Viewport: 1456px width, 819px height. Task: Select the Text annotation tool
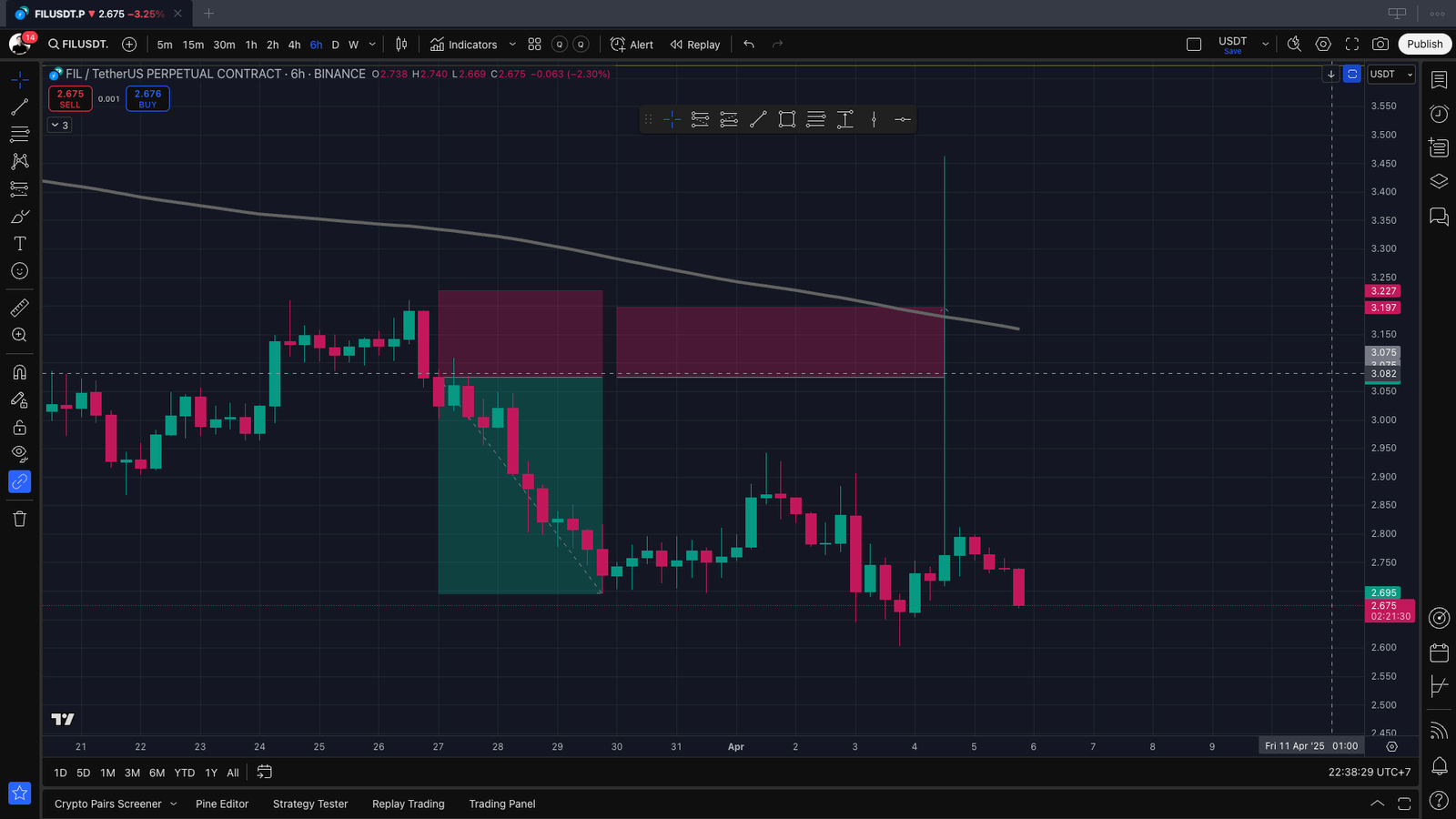coord(19,244)
